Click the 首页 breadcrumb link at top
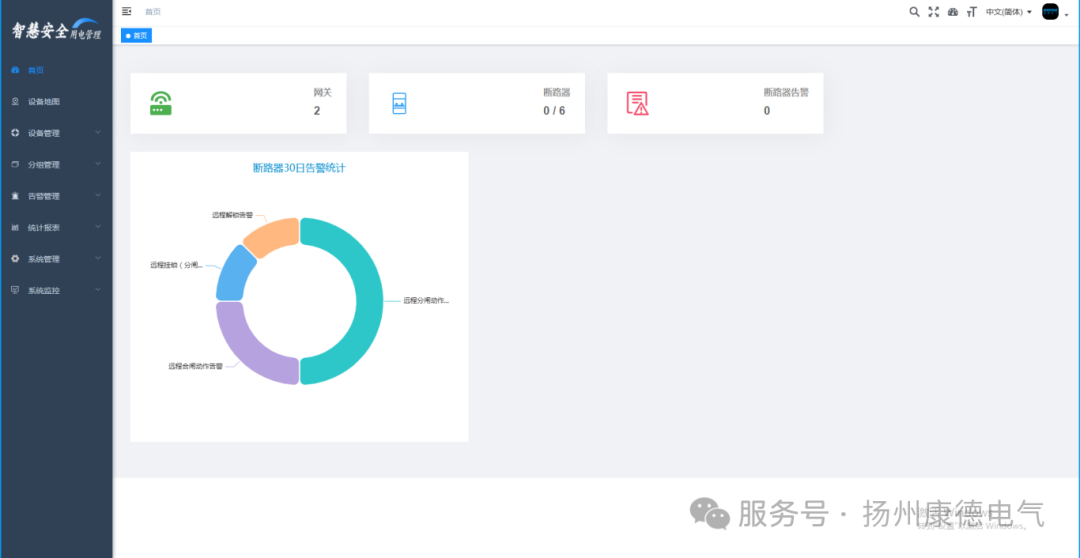 152,12
